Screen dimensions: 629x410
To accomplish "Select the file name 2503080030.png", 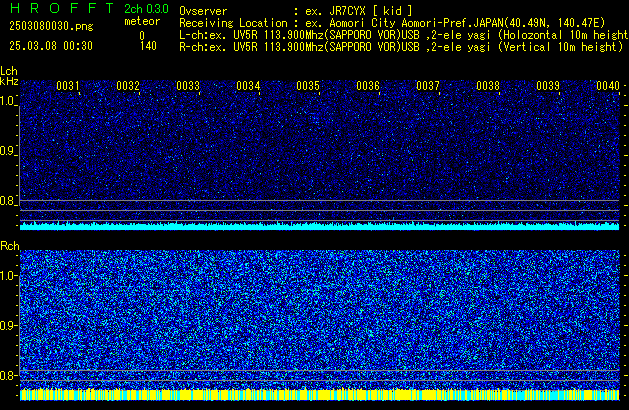I will pos(51,26).
